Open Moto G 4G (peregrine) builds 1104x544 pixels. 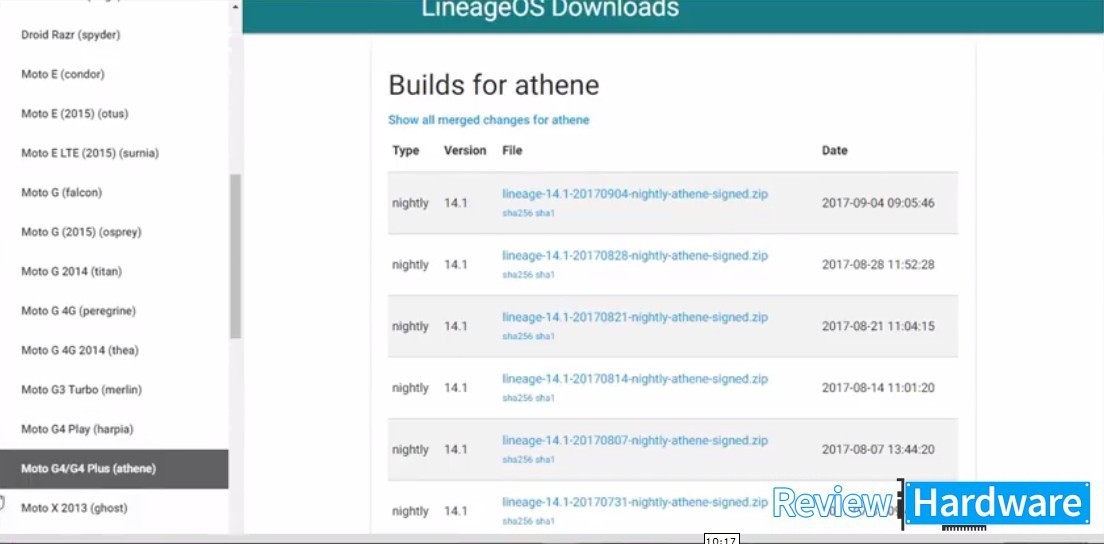[78, 311]
